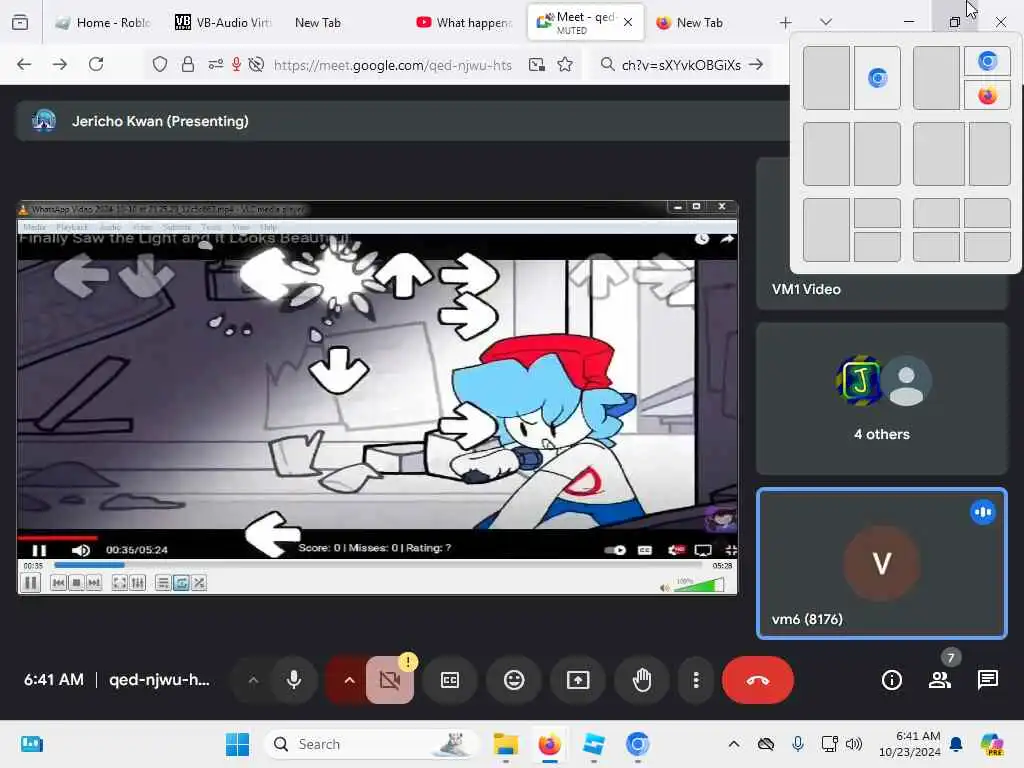1024x768 pixels.
Task: Open Firefox from the taskbar
Action: 550,744
